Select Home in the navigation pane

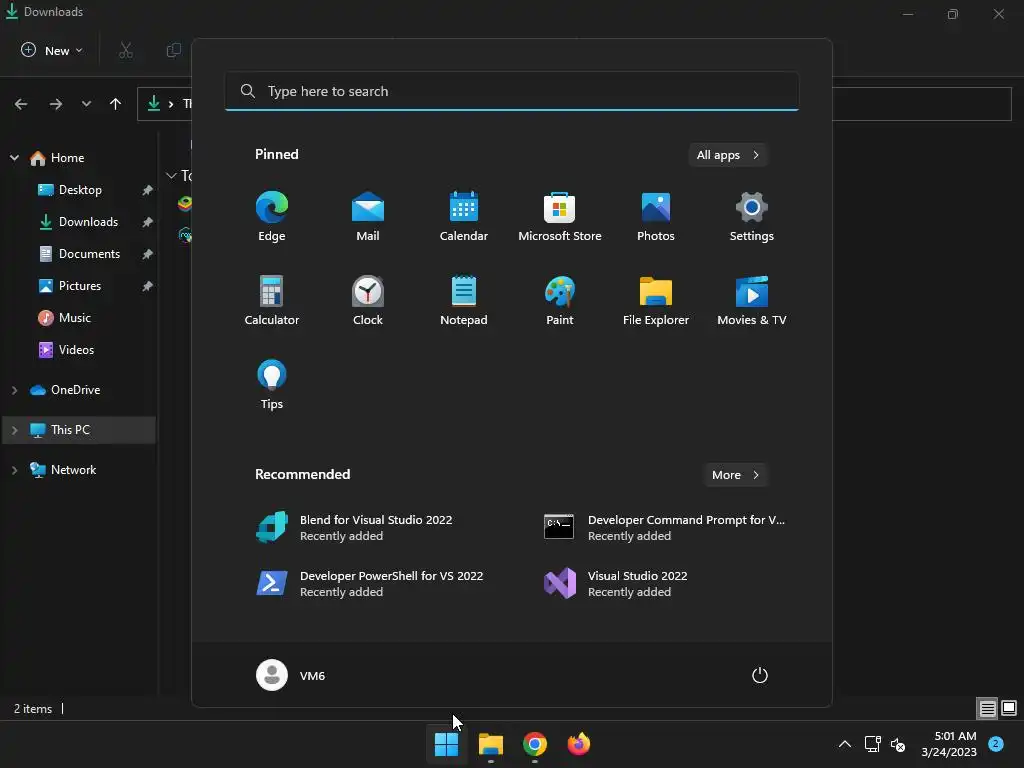(x=67, y=158)
